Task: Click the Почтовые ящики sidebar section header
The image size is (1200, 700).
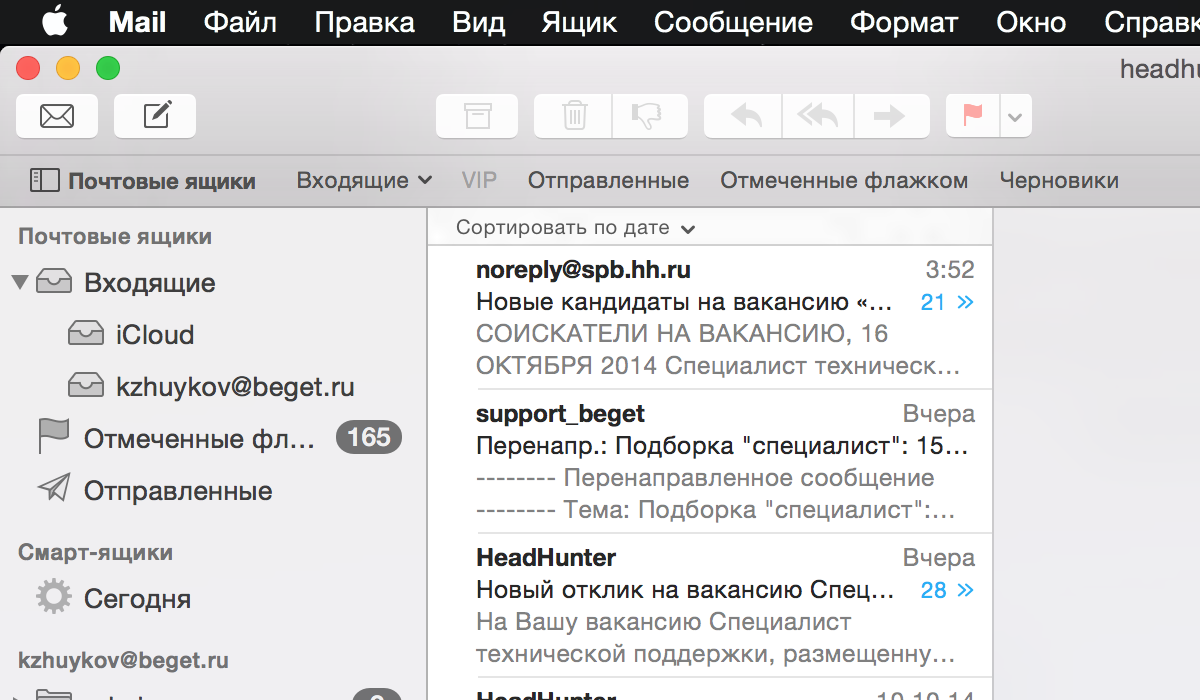Action: [115, 237]
